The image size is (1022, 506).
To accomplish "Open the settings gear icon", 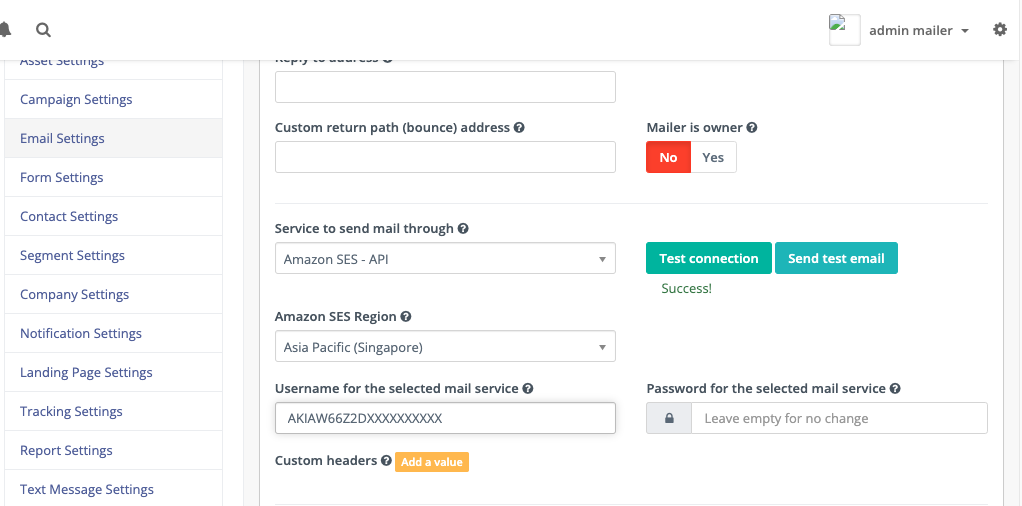I will (999, 30).
